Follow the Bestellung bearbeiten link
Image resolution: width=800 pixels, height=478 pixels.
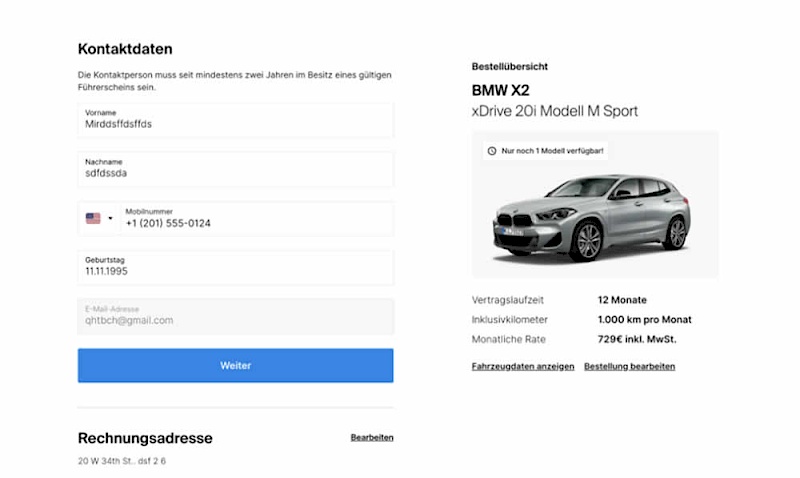point(630,367)
